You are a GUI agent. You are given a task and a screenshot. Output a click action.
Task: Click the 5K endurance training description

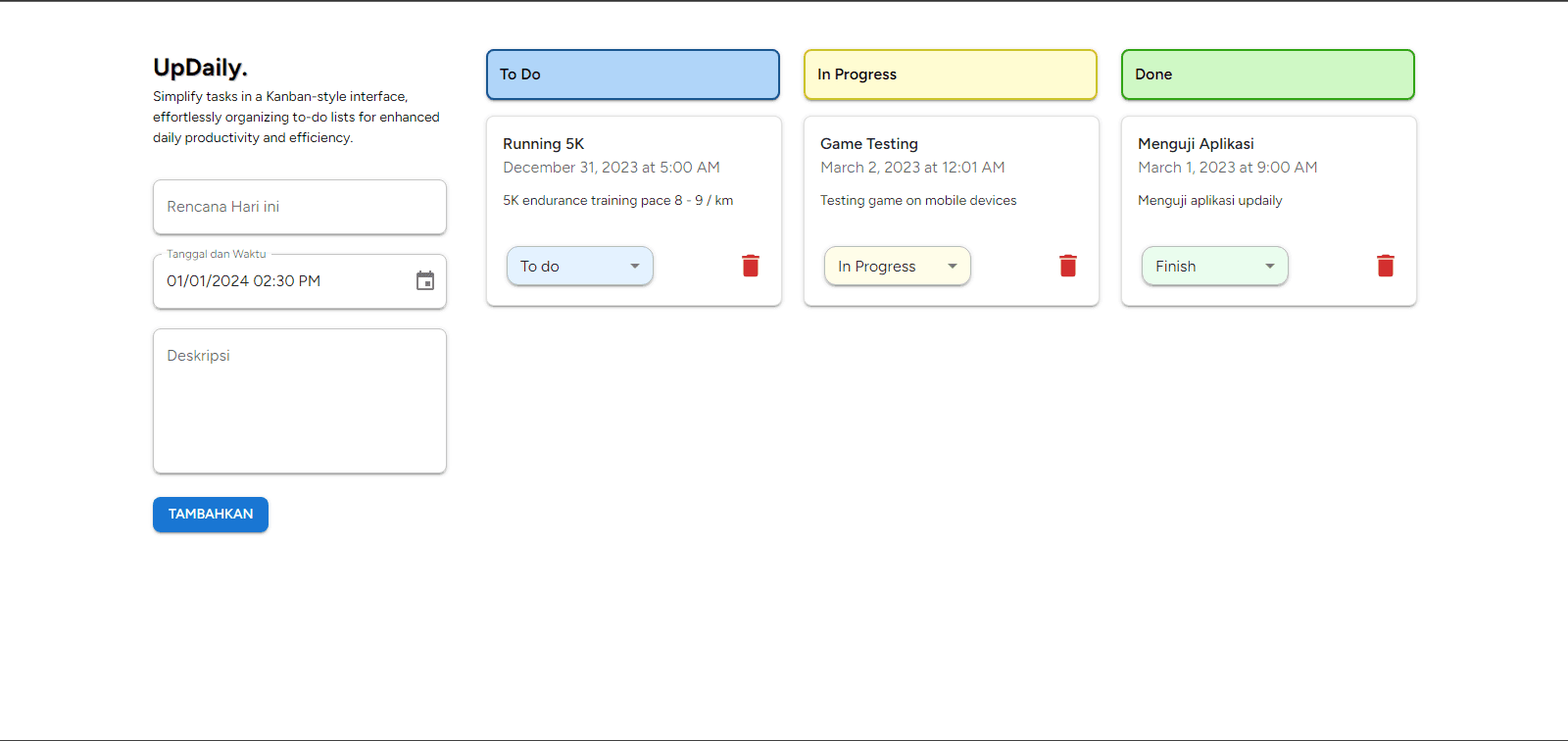[x=618, y=200]
